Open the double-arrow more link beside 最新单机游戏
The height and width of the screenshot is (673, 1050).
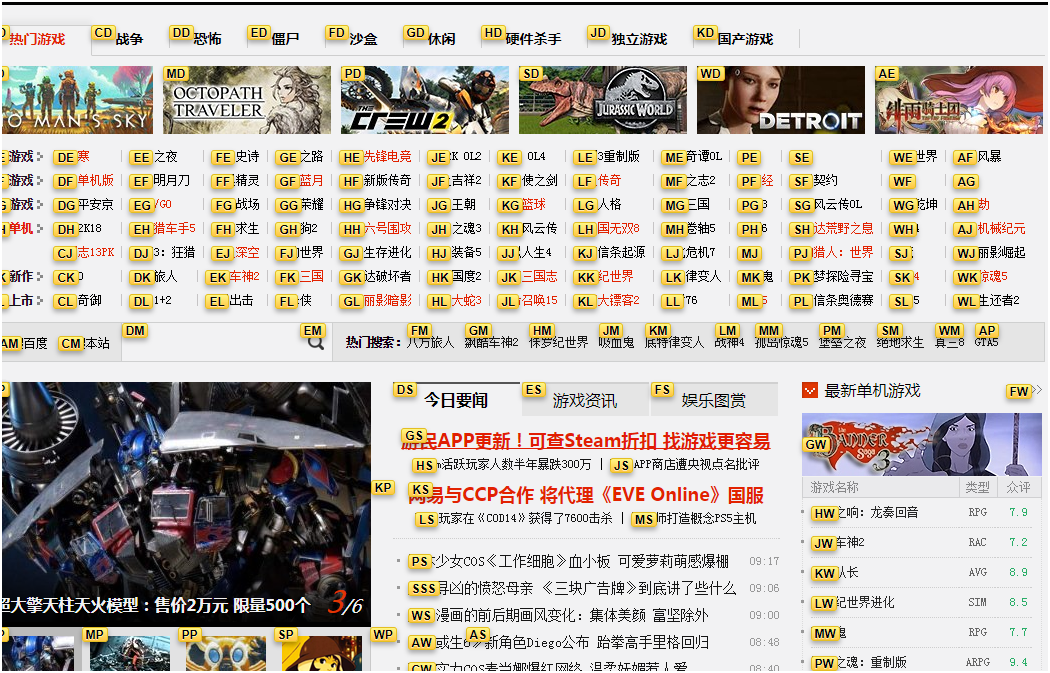[x=1036, y=390]
